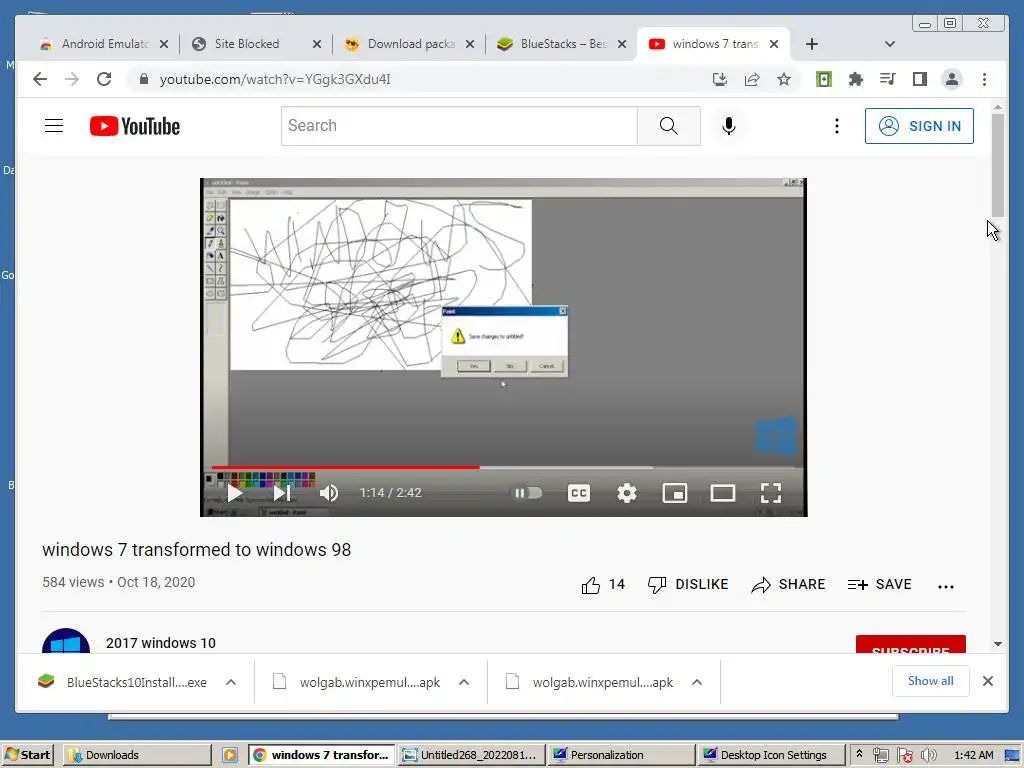
Task: Close the downloads bar
Action: click(987, 681)
